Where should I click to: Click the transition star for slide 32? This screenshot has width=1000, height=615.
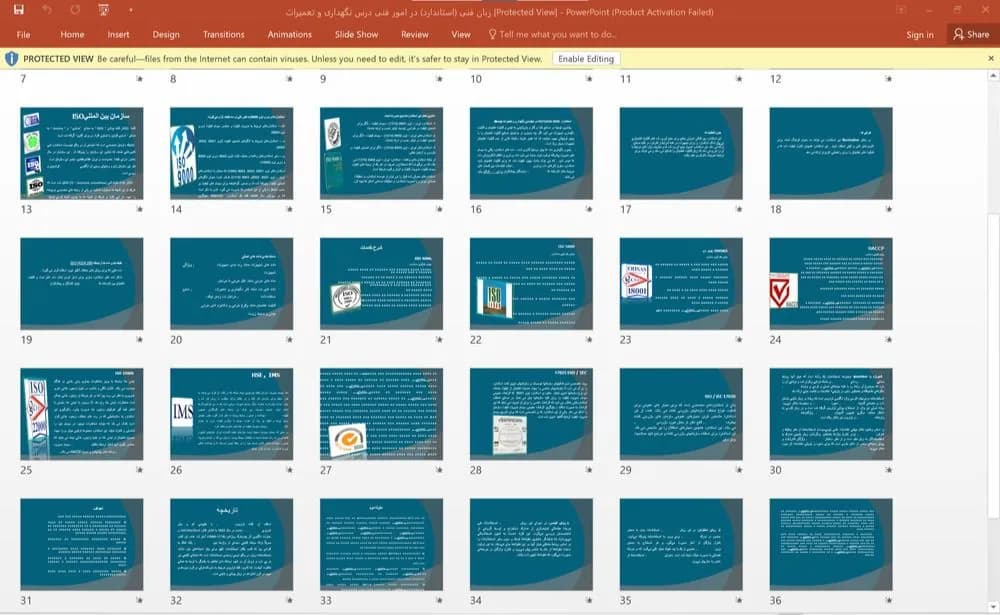coord(289,600)
